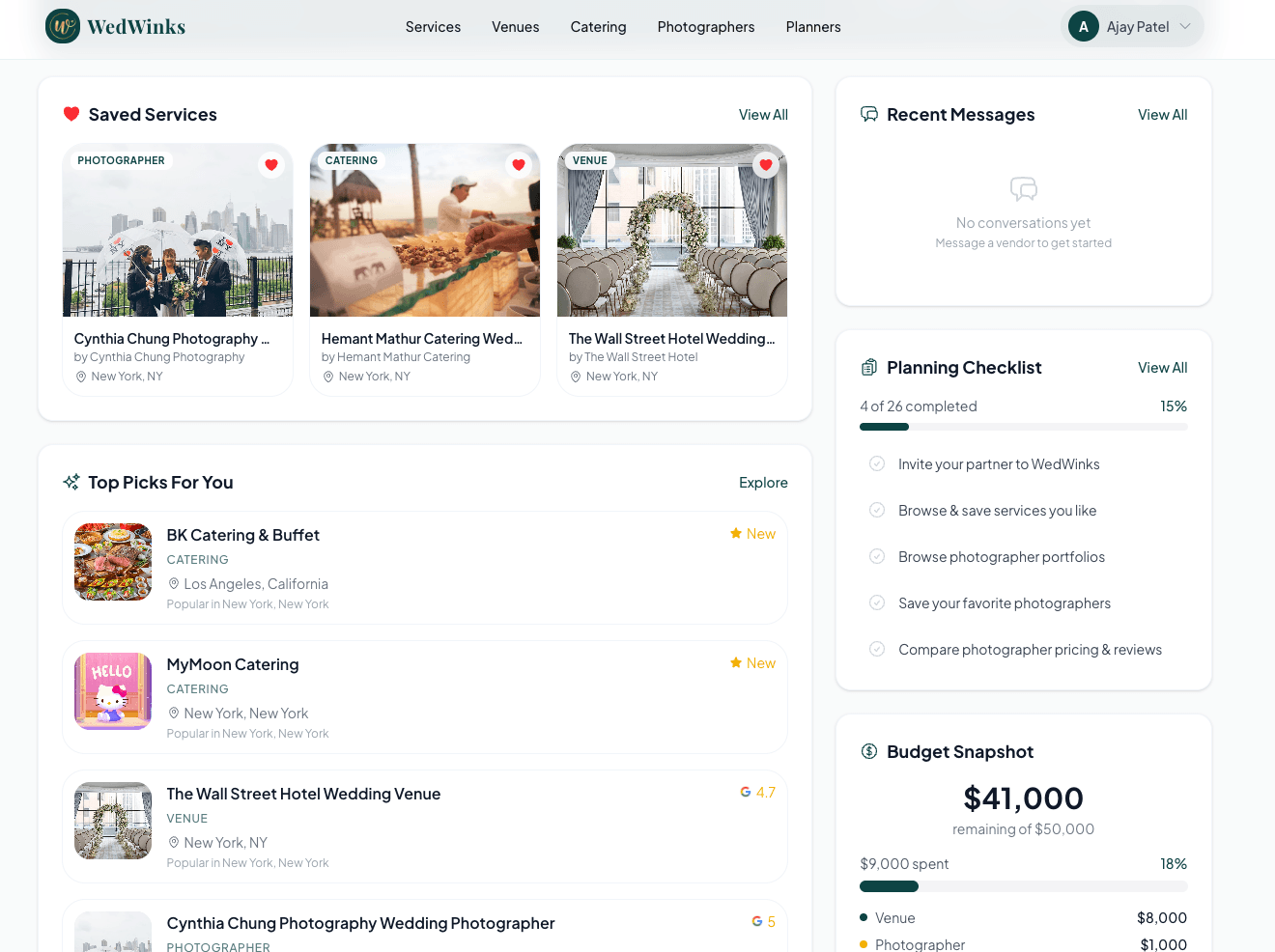1275x952 pixels.
Task: Click the "4 of 26 completed" text
Action: click(919, 406)
